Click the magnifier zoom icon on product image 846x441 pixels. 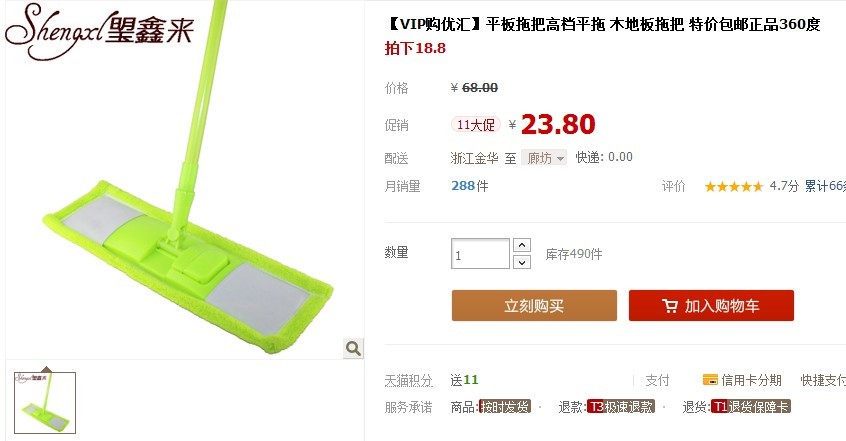click(353, 348)
